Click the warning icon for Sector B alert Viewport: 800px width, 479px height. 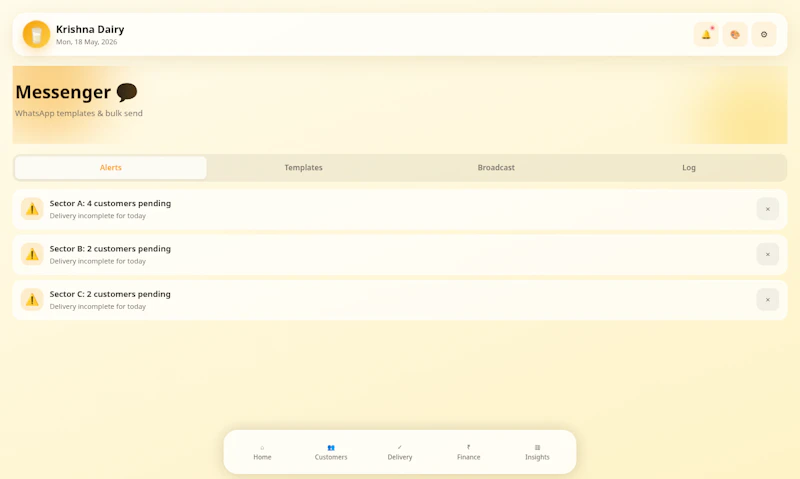click(32, 255)
